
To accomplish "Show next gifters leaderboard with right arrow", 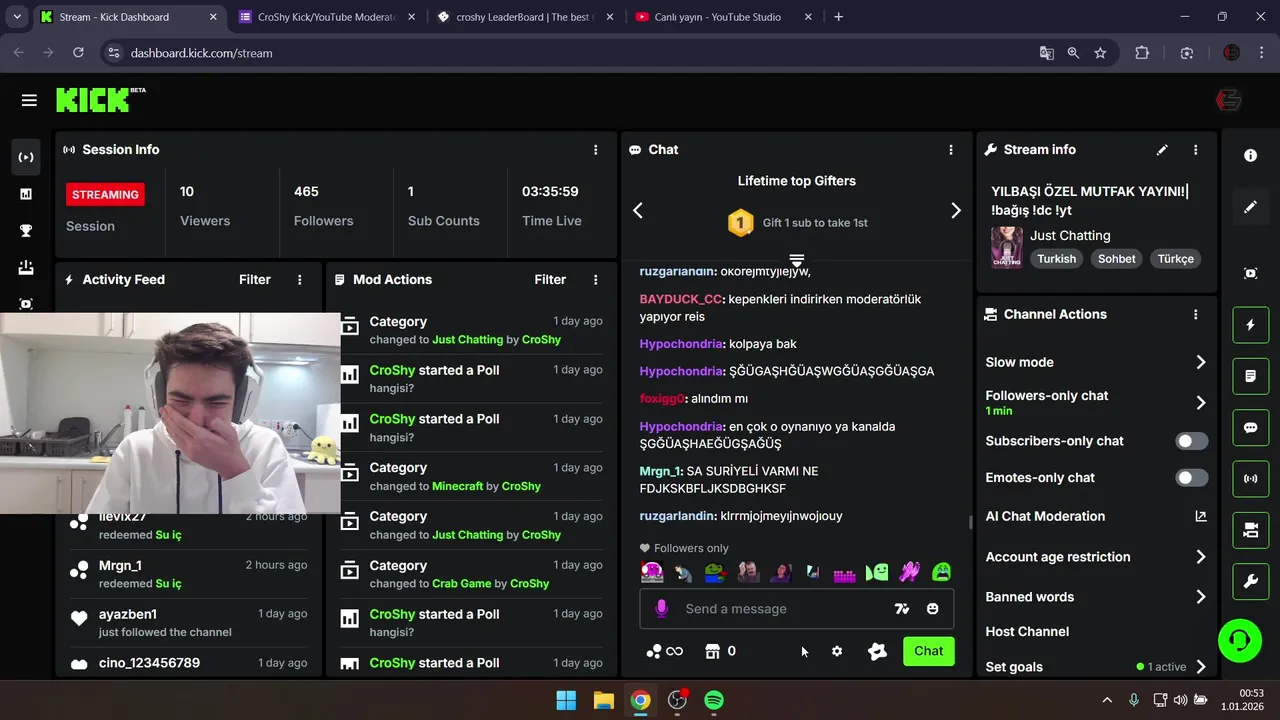I will click(956, 210).
